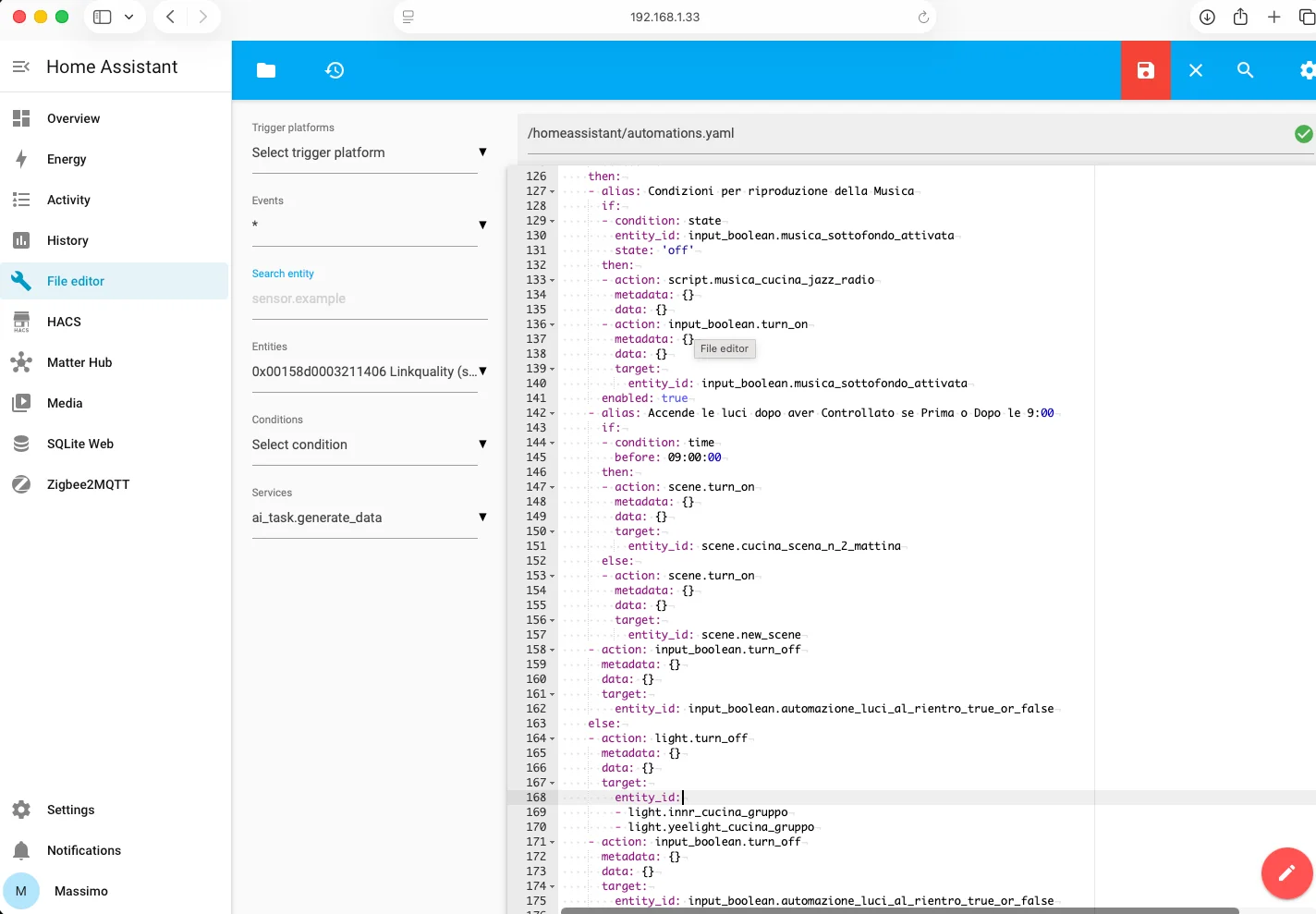Click line number 150 fold arrow

(x=553, y=531)
